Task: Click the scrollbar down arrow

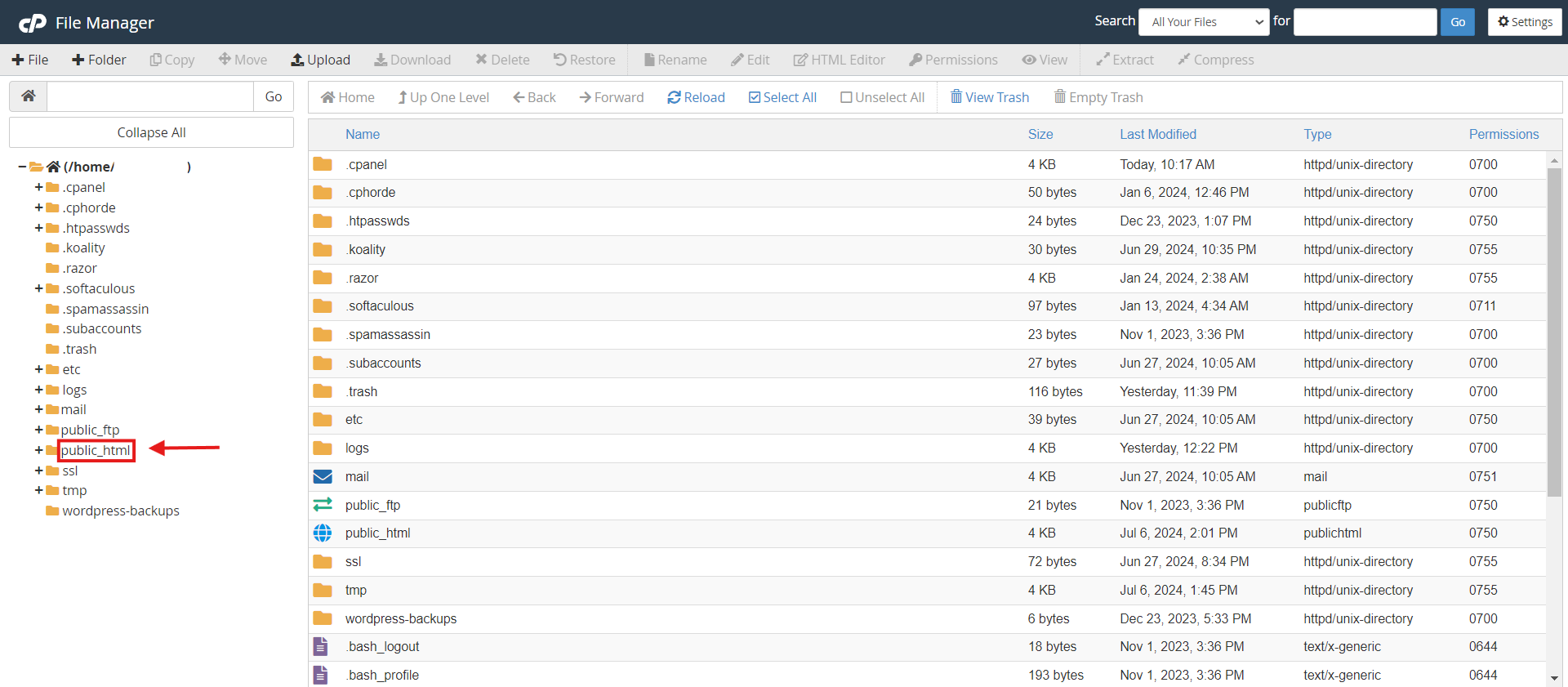Action: point(1554,678)
